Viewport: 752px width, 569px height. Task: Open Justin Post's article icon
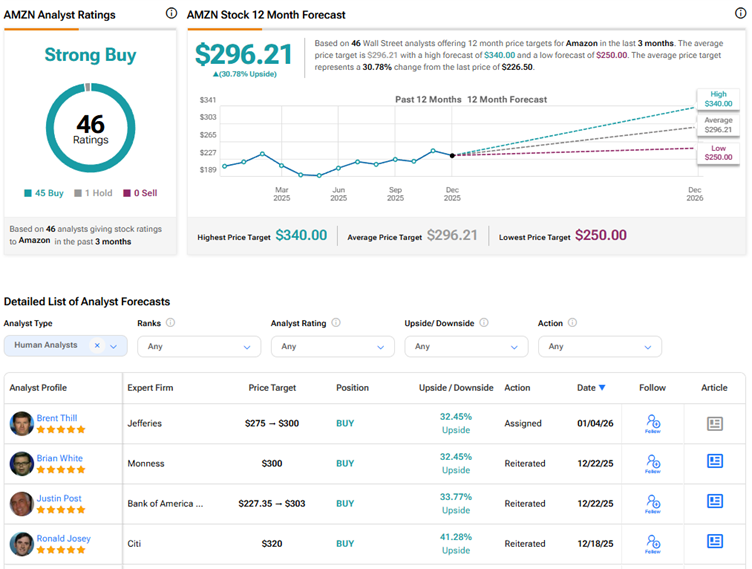(715, 501)
